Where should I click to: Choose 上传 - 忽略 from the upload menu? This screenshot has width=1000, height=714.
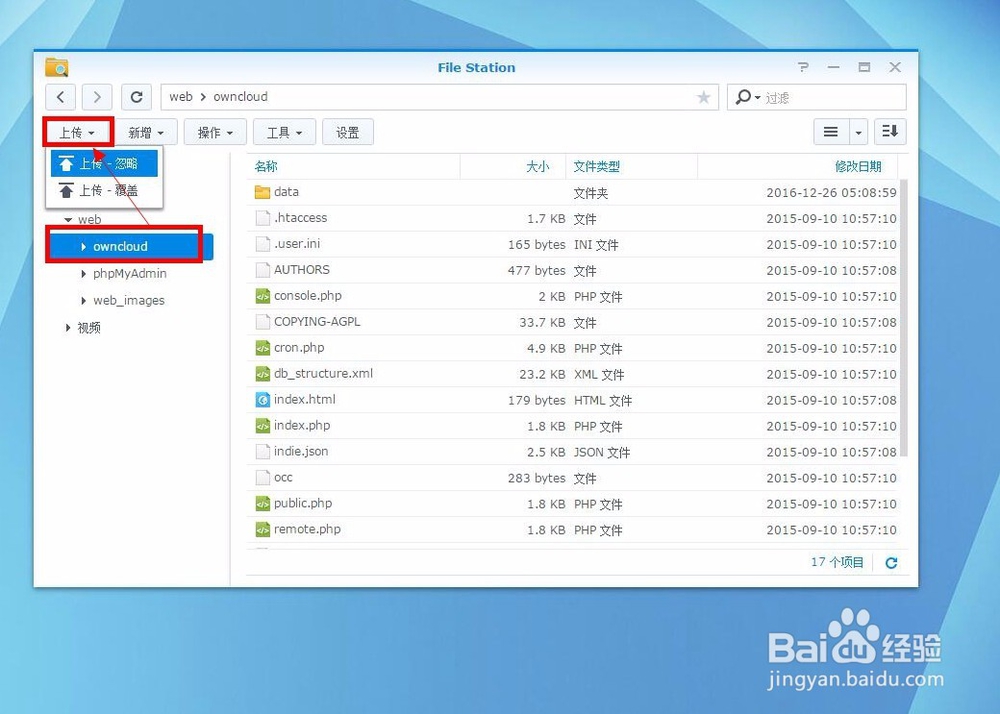(x=104, y=164)
